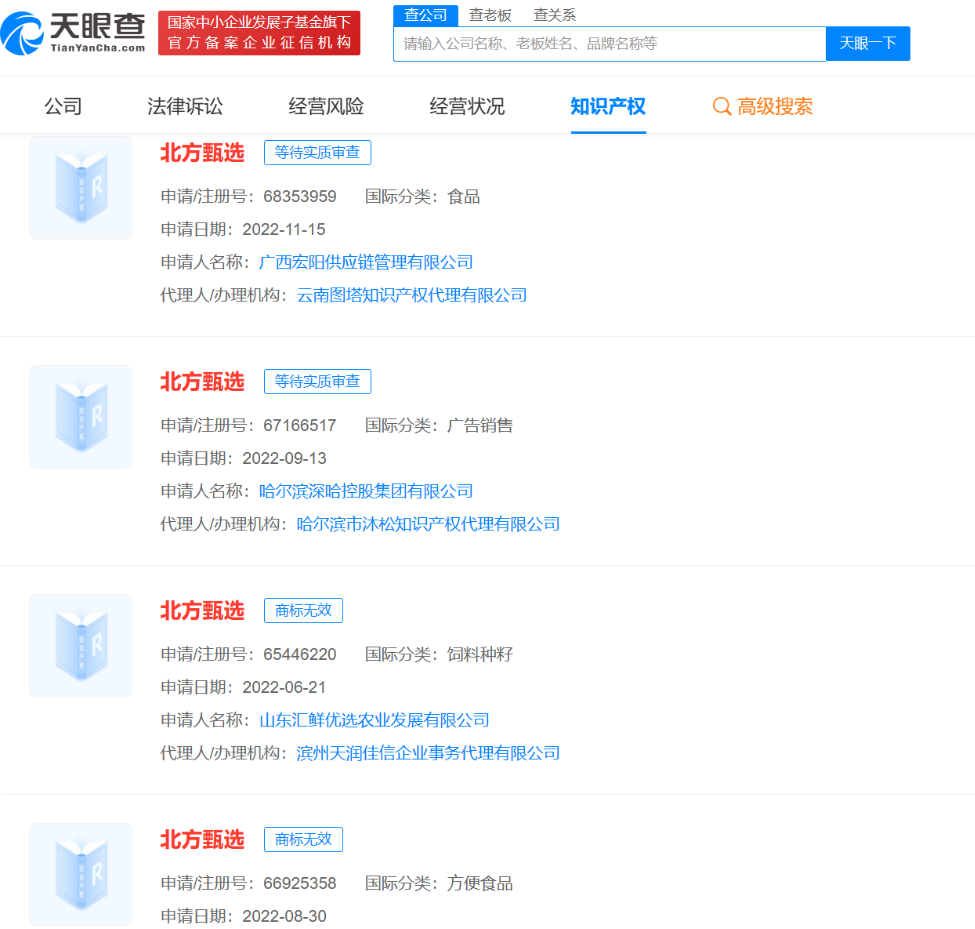The width and height of the screenshot is (975, 929).
Task: Open applicant link 山东汇鲜优选农业发展有限公司
Action: click(374, 720)
